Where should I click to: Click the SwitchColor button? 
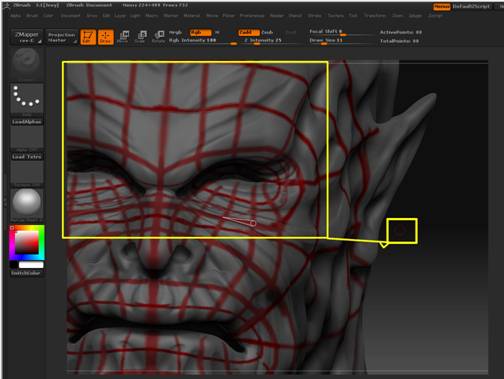point(26,273)
